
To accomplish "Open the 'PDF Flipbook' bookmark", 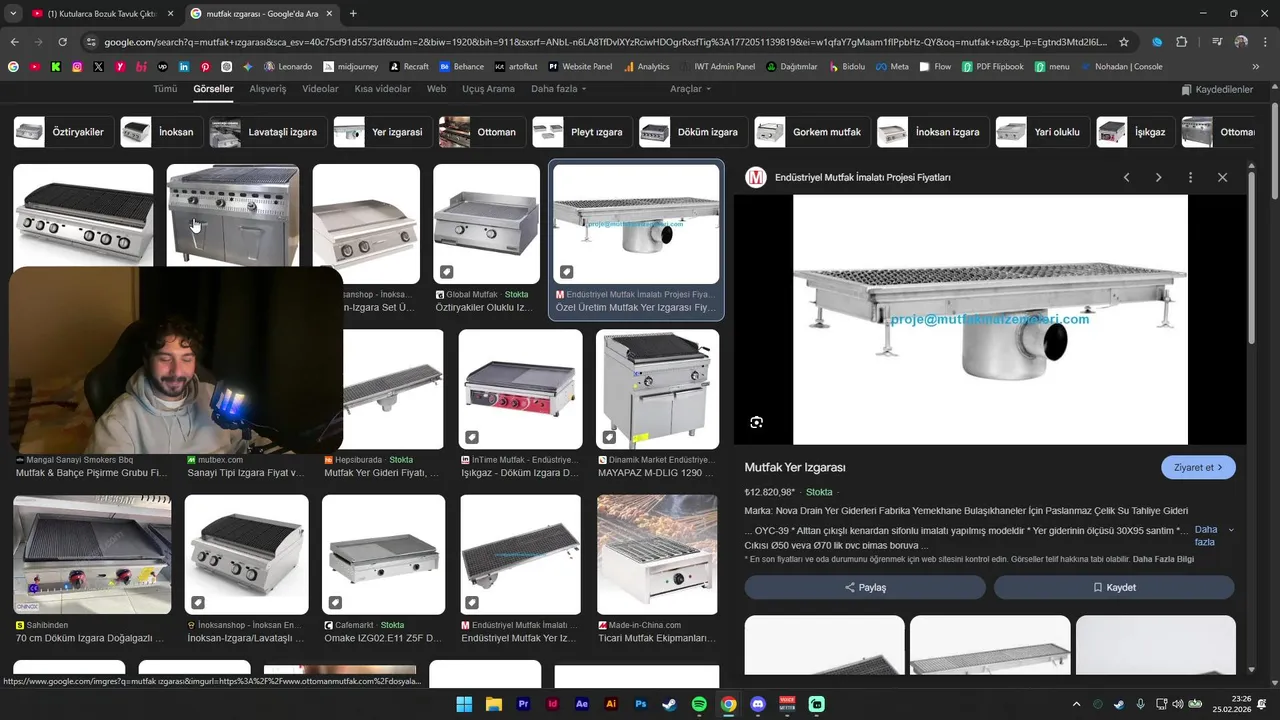I will click(994, 67).
